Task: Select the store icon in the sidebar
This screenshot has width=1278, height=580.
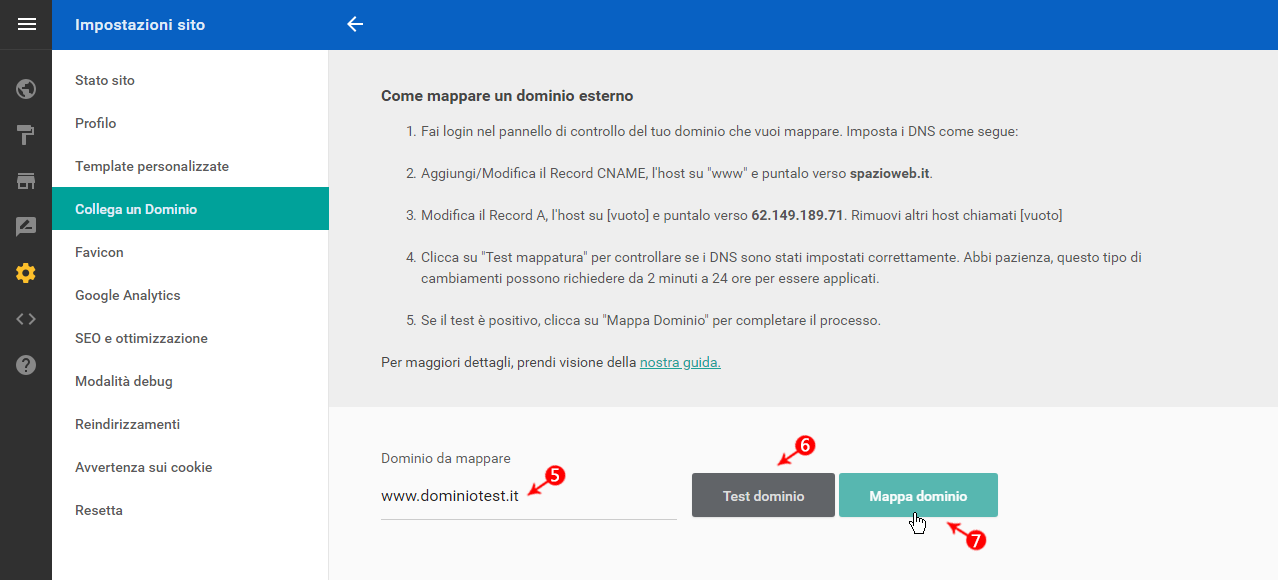Action: pos(26,181)
